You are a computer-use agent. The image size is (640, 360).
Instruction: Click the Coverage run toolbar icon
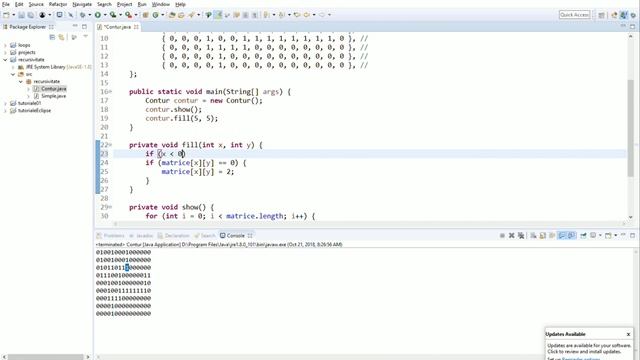pyautogui.click(x=113, y=15)
